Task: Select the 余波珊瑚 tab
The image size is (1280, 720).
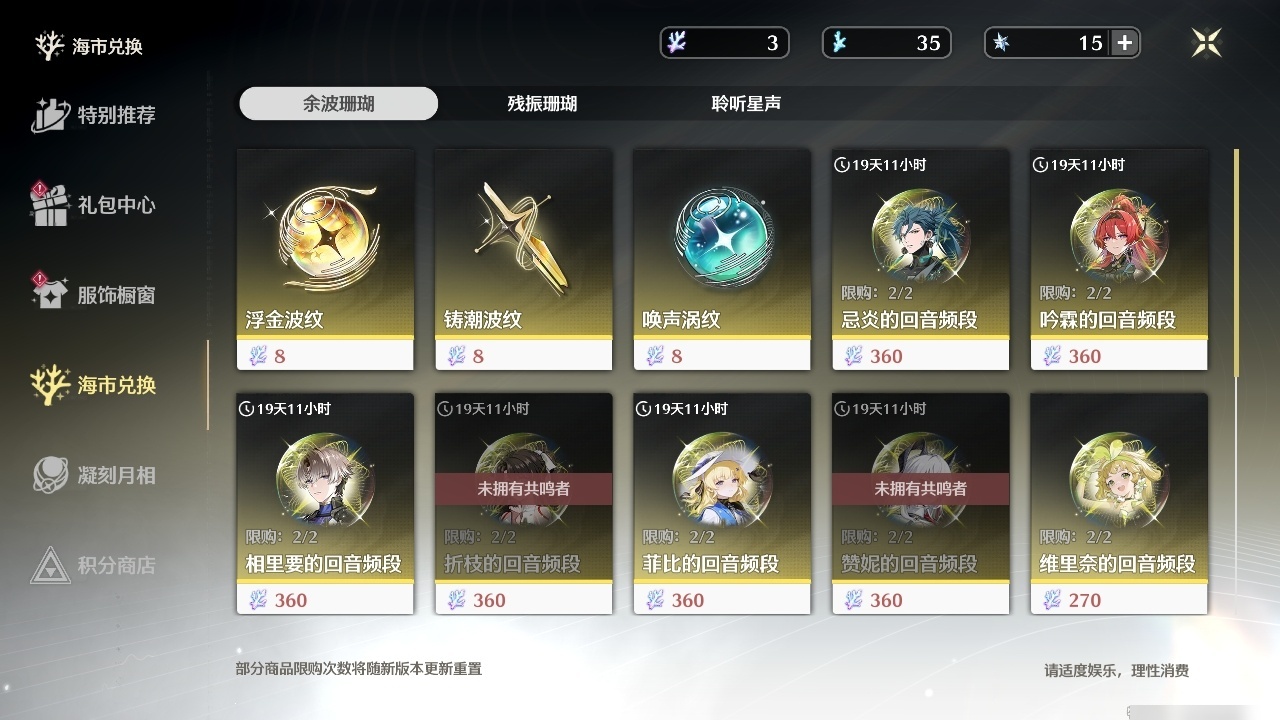Action: pos(338,104)
